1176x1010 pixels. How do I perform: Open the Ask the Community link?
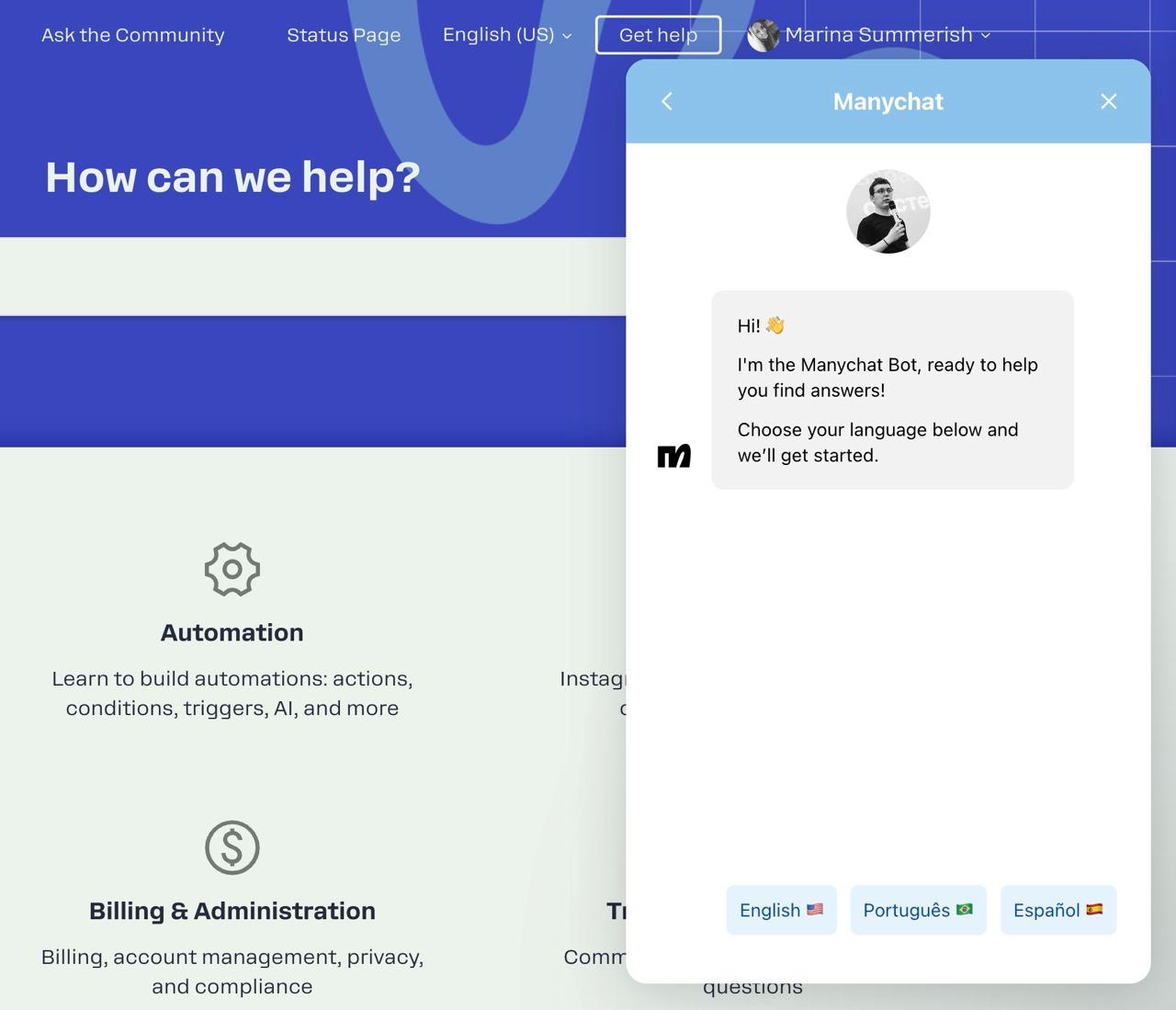click(133, 35)
